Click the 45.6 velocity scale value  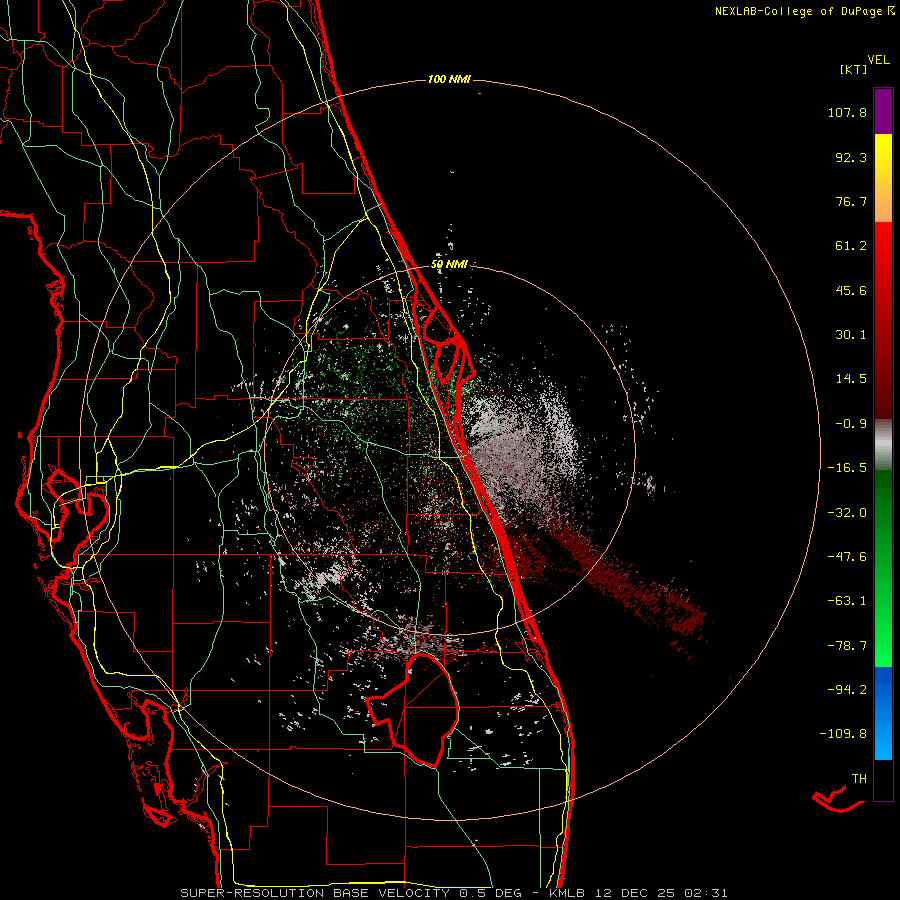[851, 290]
